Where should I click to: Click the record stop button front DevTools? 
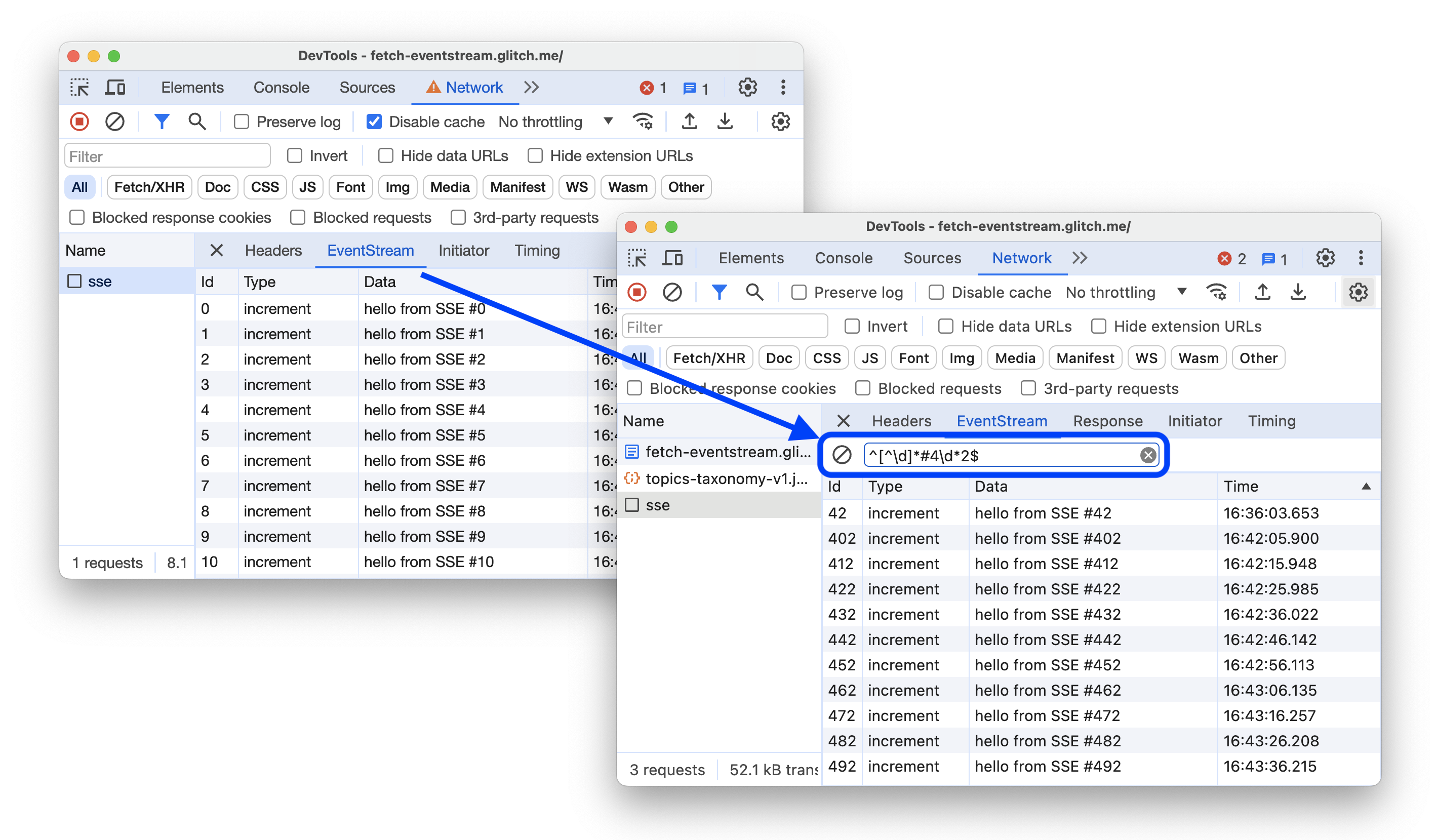pyautogui.click(x=639, y=292)
